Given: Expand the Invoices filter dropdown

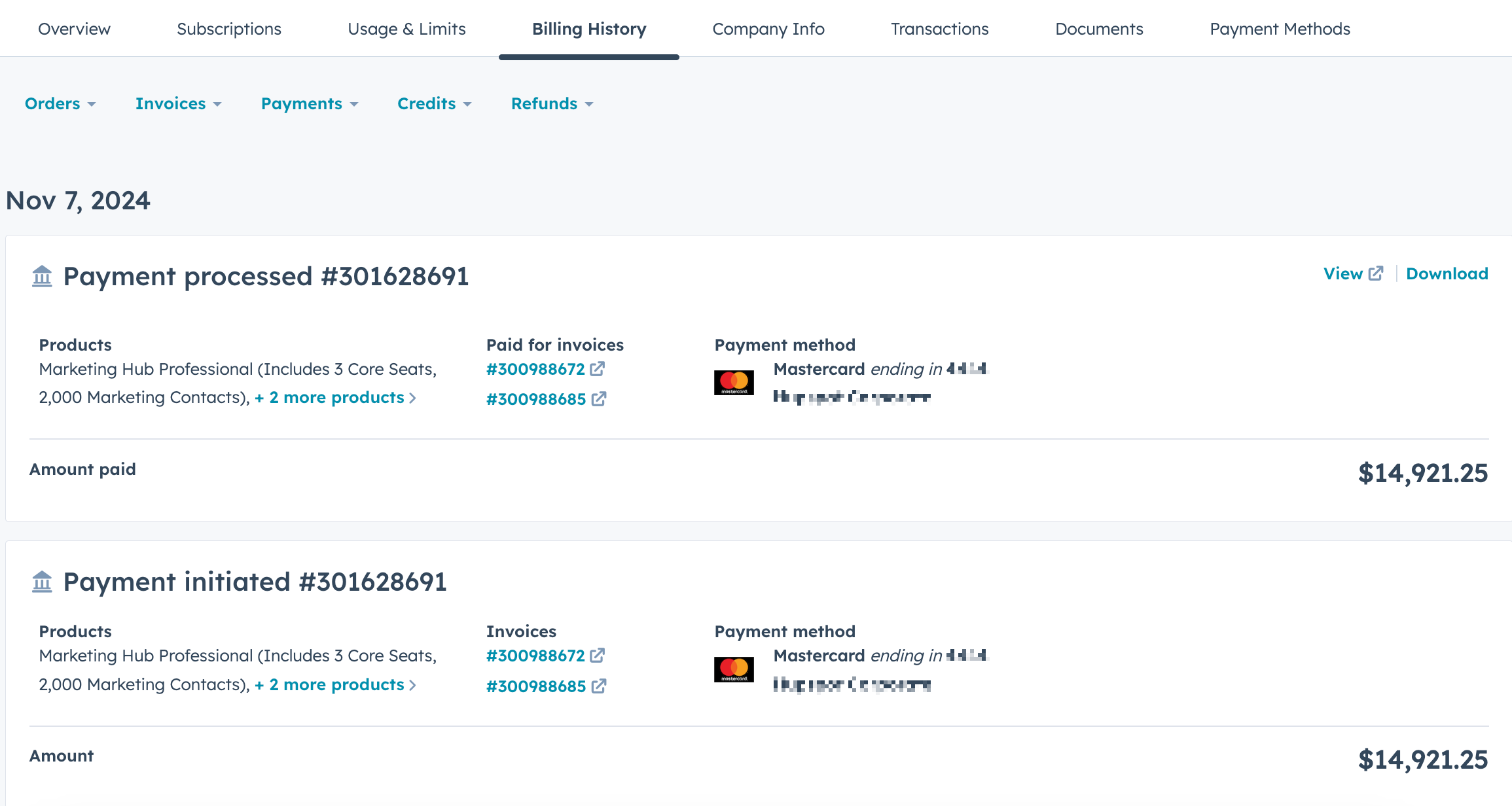Looking at the screenshot, I should 178,104.
